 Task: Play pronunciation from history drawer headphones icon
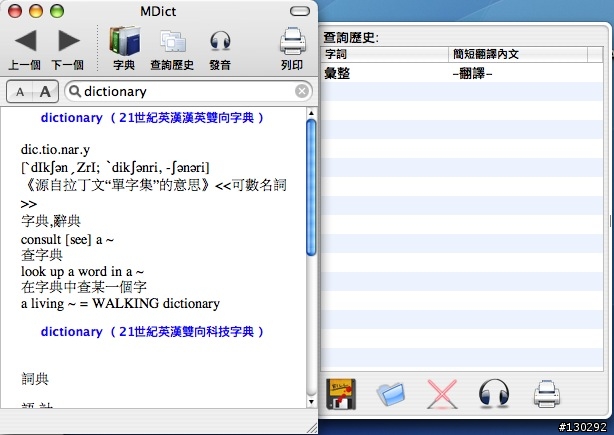494,393
